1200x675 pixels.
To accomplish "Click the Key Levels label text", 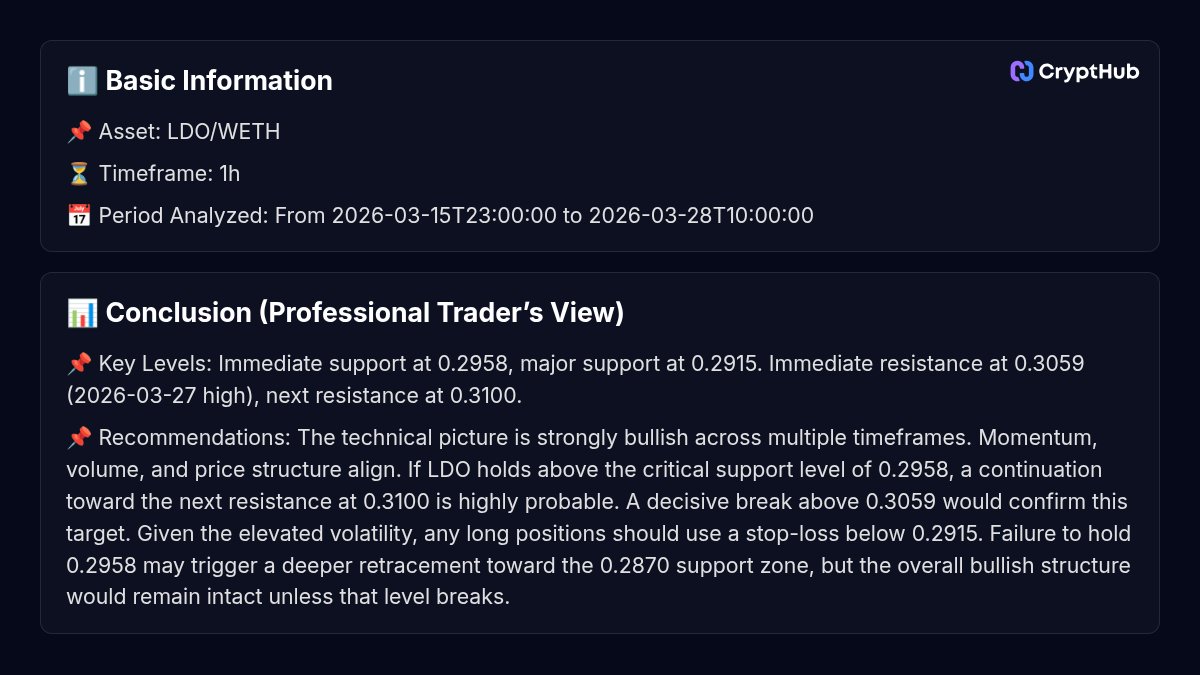I will point(155,364).
